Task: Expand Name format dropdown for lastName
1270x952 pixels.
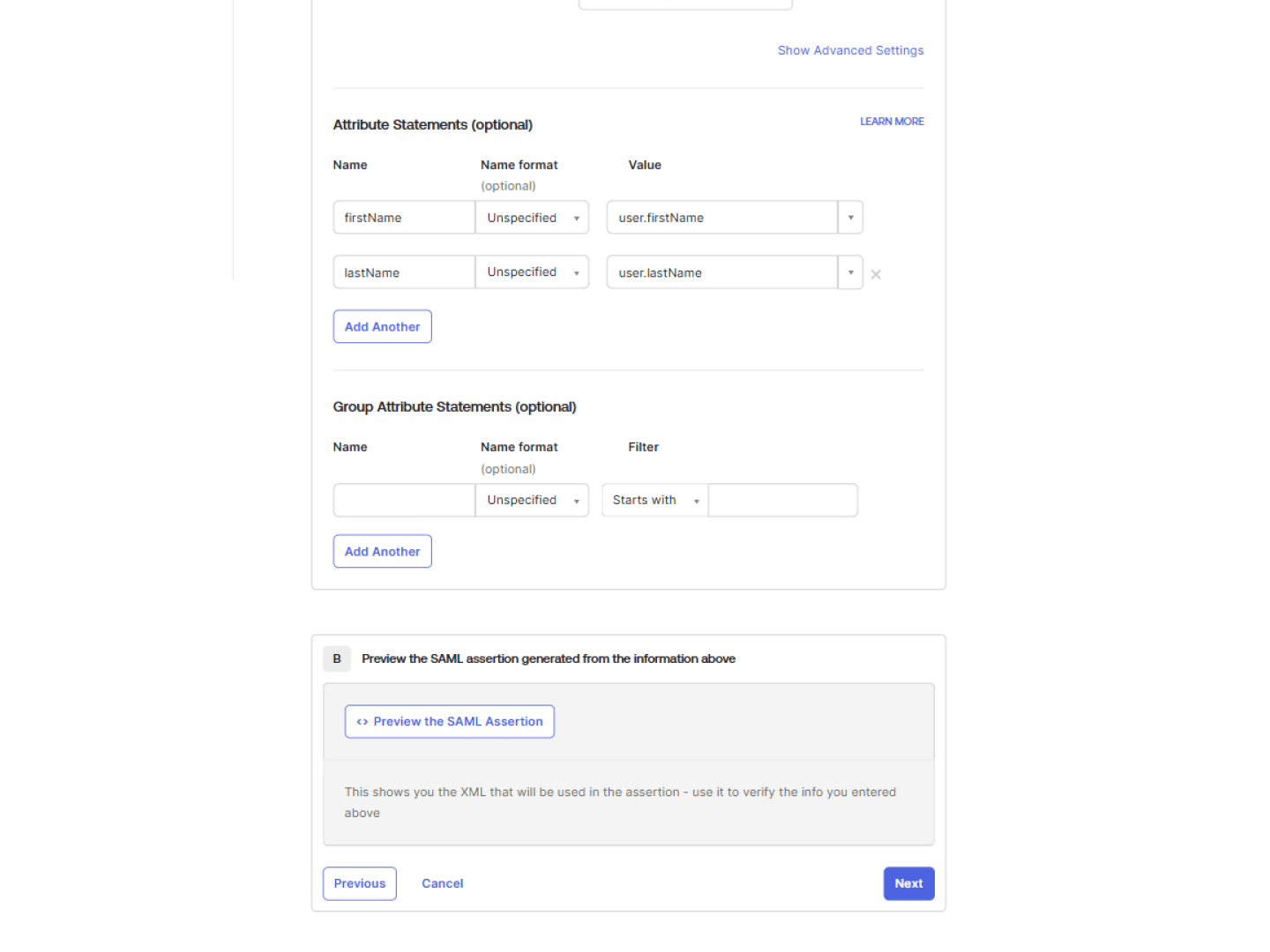Action: (x=532, y=272)
